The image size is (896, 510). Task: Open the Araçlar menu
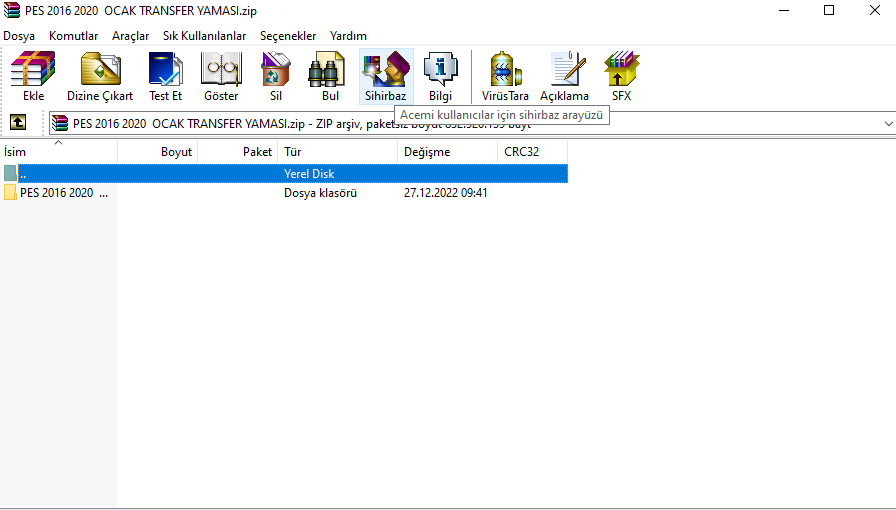pos(130,36)
